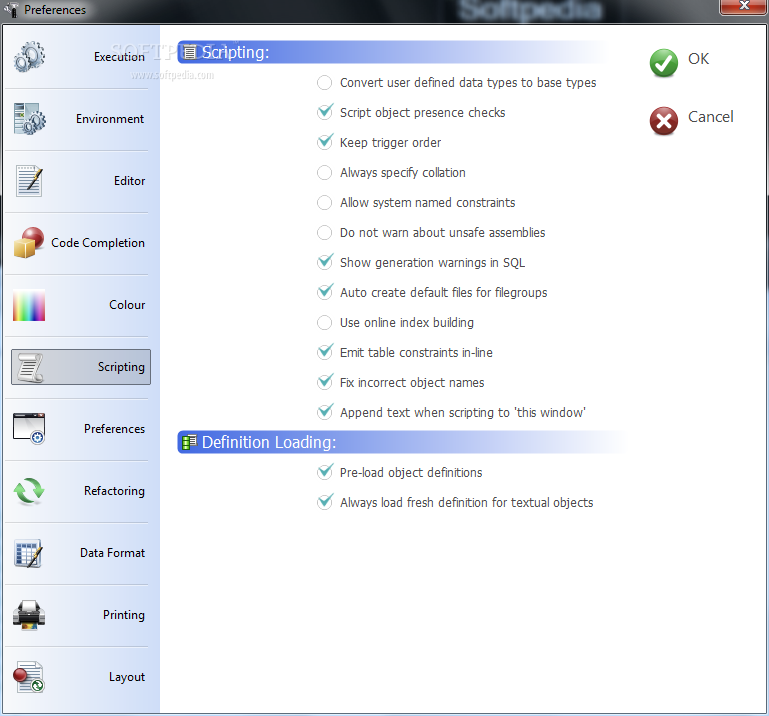Enable Always specify collation
Screen dimensions: 769x716
click(324, 173)
